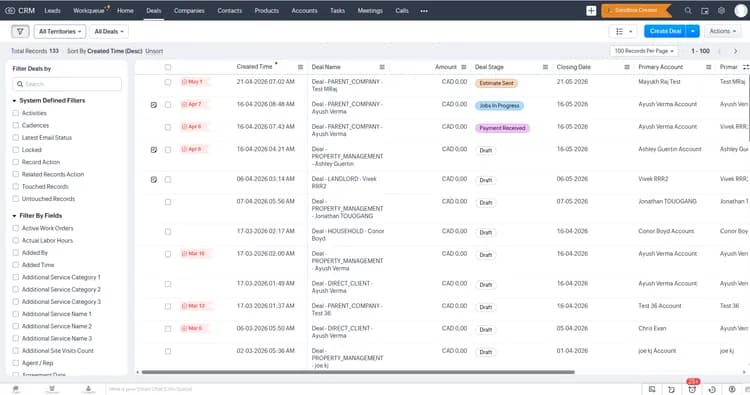The image size is (750, 395).
Task: Open note icon on Ashley Guertin deal row
Action: pos(154,150)
